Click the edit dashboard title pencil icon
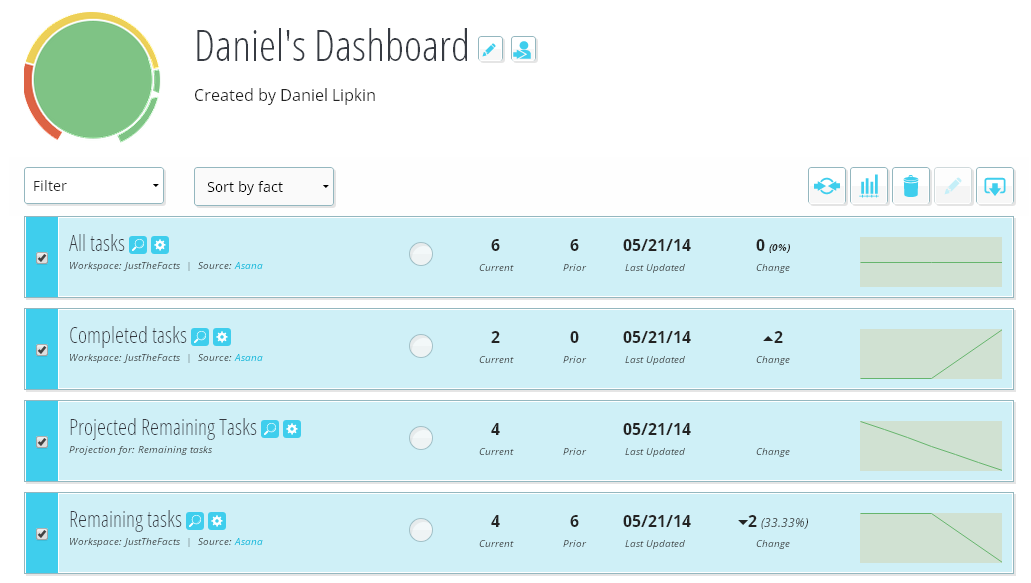 pos(490,49)
